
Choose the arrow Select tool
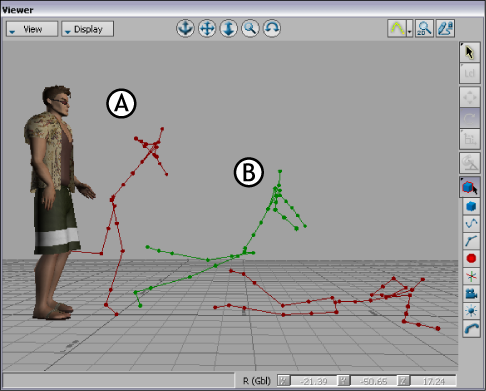(470, 52)
